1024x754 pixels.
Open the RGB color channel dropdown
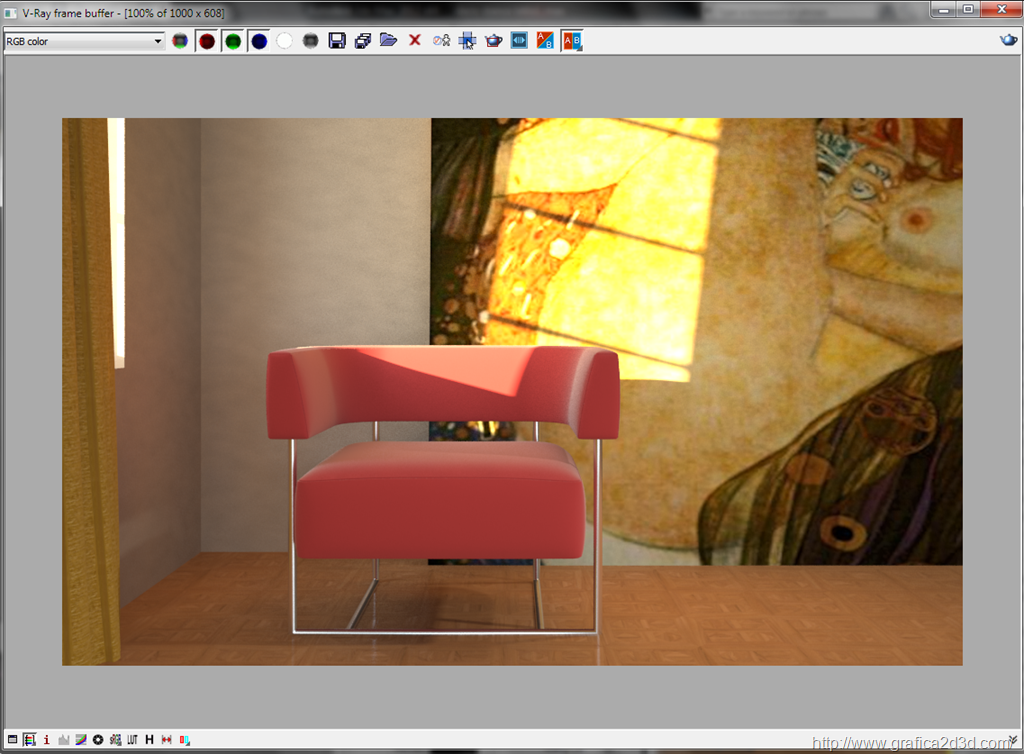point(84,41)
